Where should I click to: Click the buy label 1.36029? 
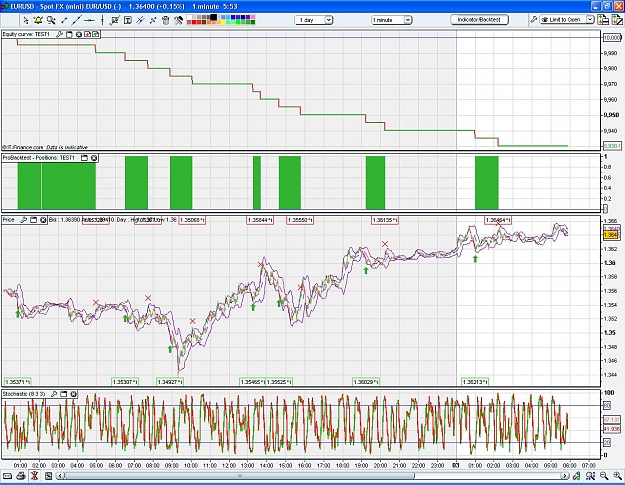point(366,382)
